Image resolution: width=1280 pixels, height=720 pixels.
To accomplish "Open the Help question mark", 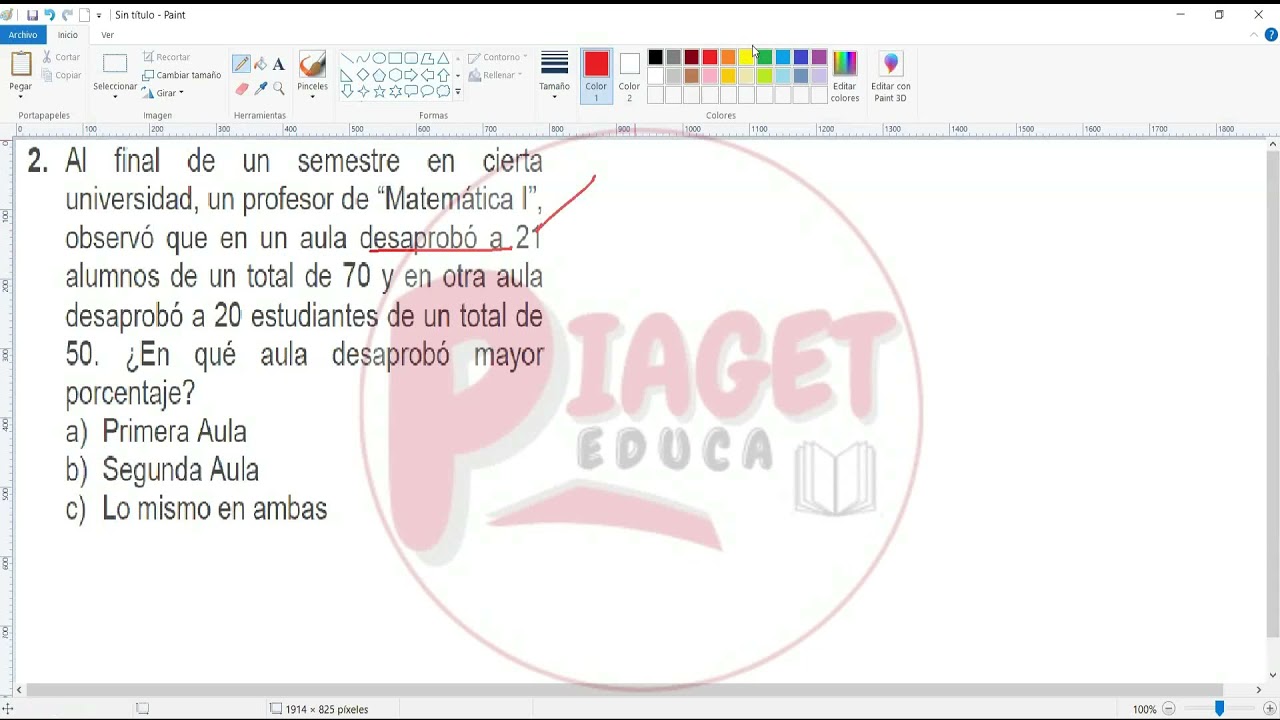I will tap(1271, 35).
